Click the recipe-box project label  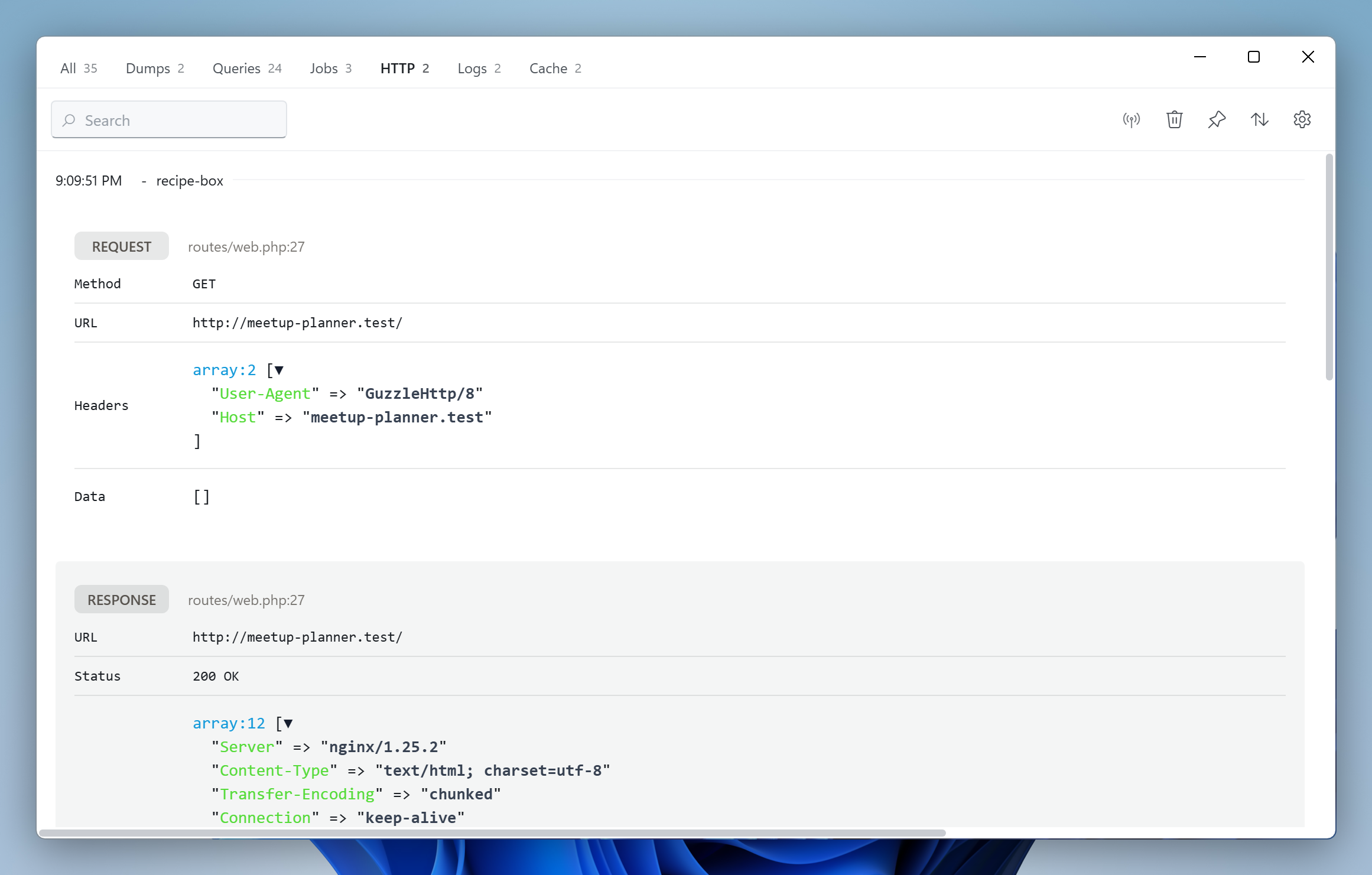pyautogui.click(x=190, y=181)
